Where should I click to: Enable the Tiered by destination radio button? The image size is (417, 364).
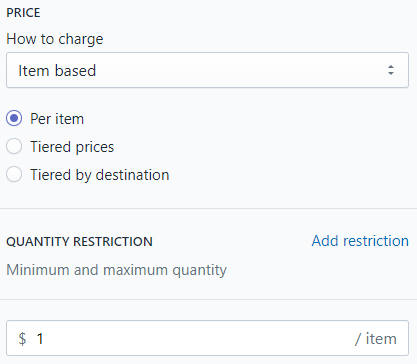(x=14, y=174)
